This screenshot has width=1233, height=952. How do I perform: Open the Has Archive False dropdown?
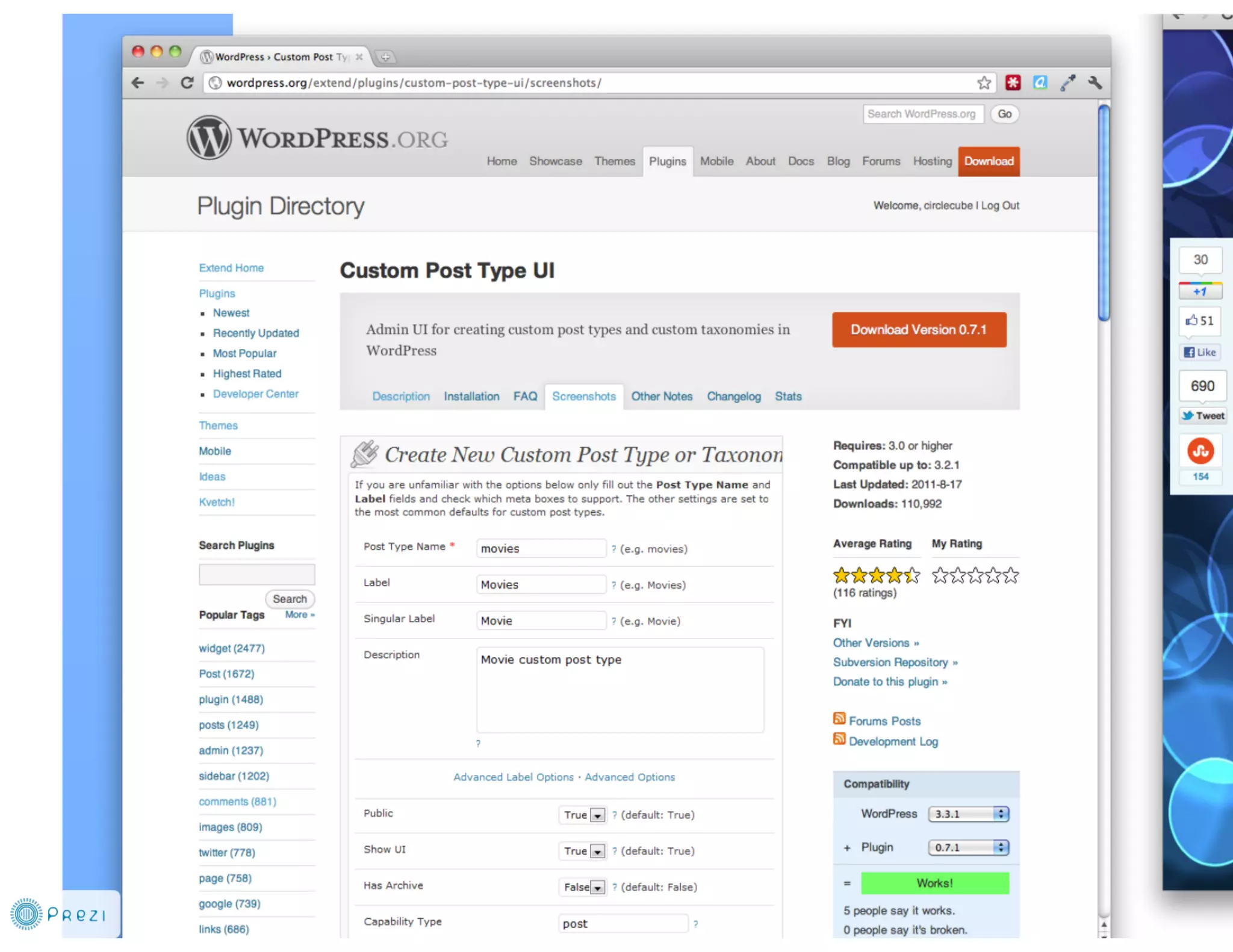582,887
